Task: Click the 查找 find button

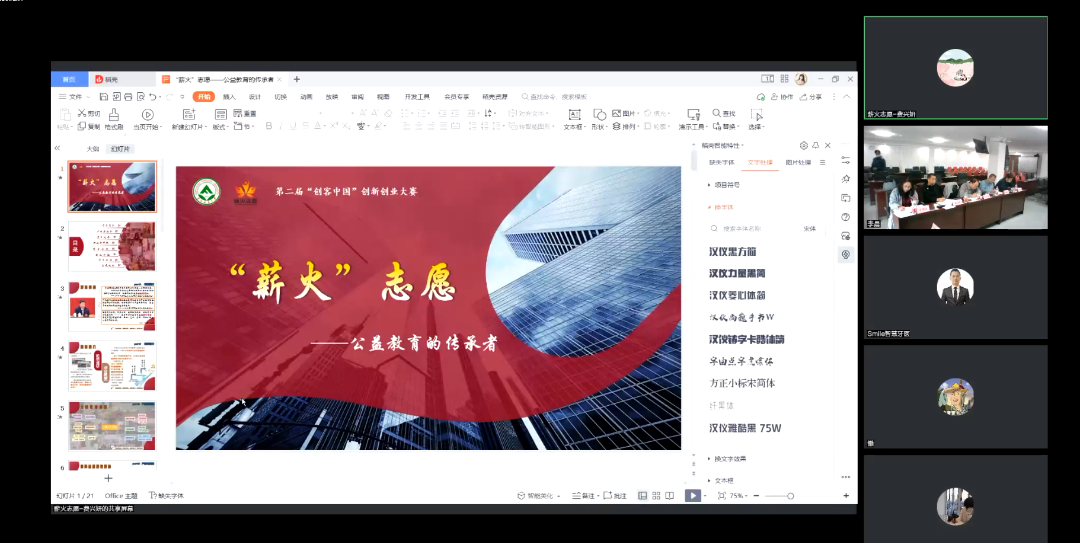Action: [724, 113]
